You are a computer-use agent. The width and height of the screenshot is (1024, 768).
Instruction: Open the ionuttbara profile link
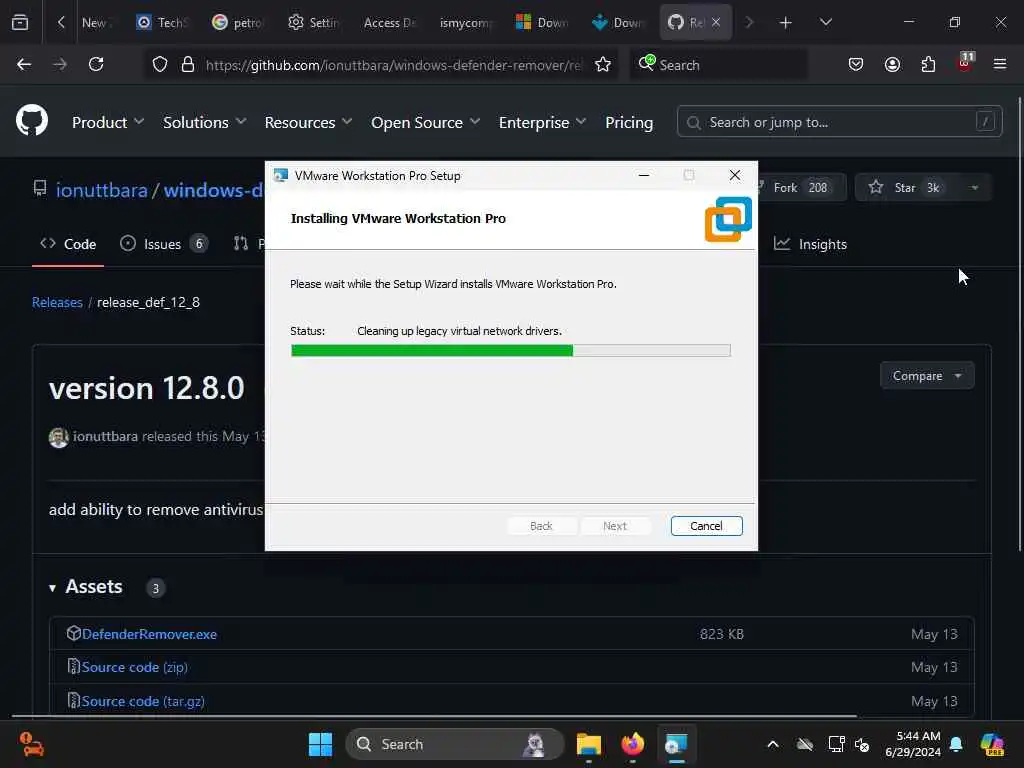click(101, 190)
